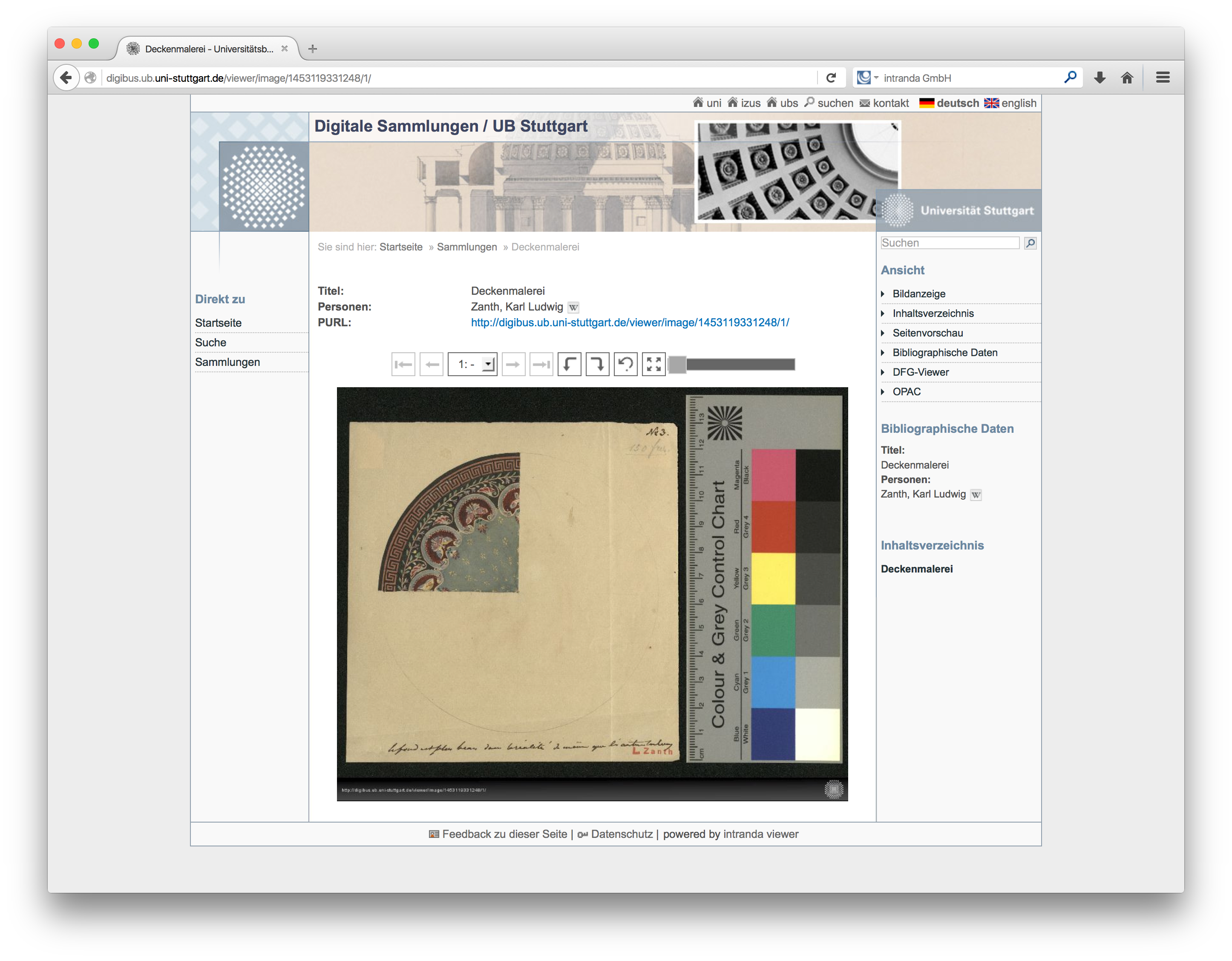
Task: Click 'suchen' in top navigation
Action: (828, 103)
